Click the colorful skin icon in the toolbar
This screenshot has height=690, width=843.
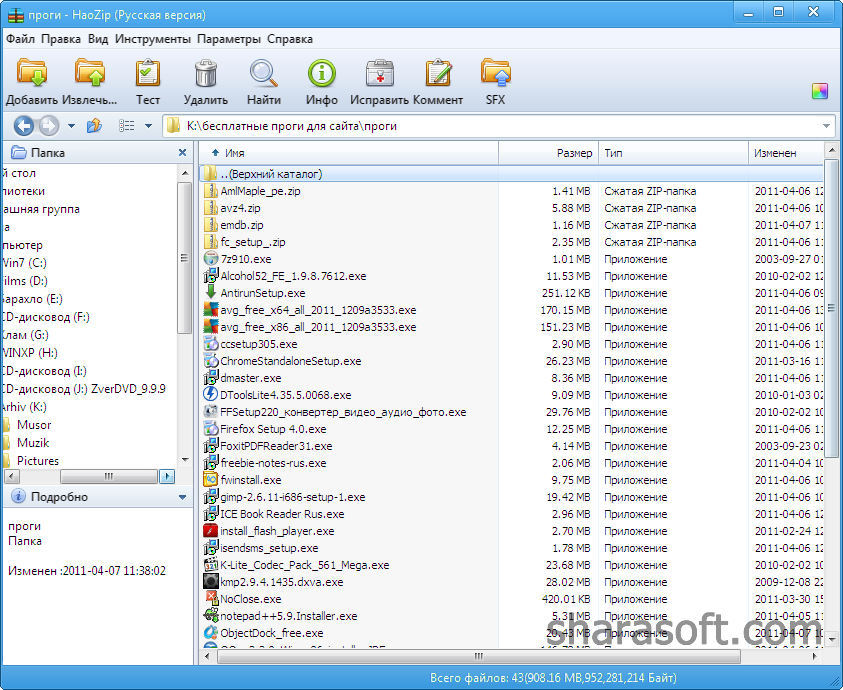pos(820,91)
